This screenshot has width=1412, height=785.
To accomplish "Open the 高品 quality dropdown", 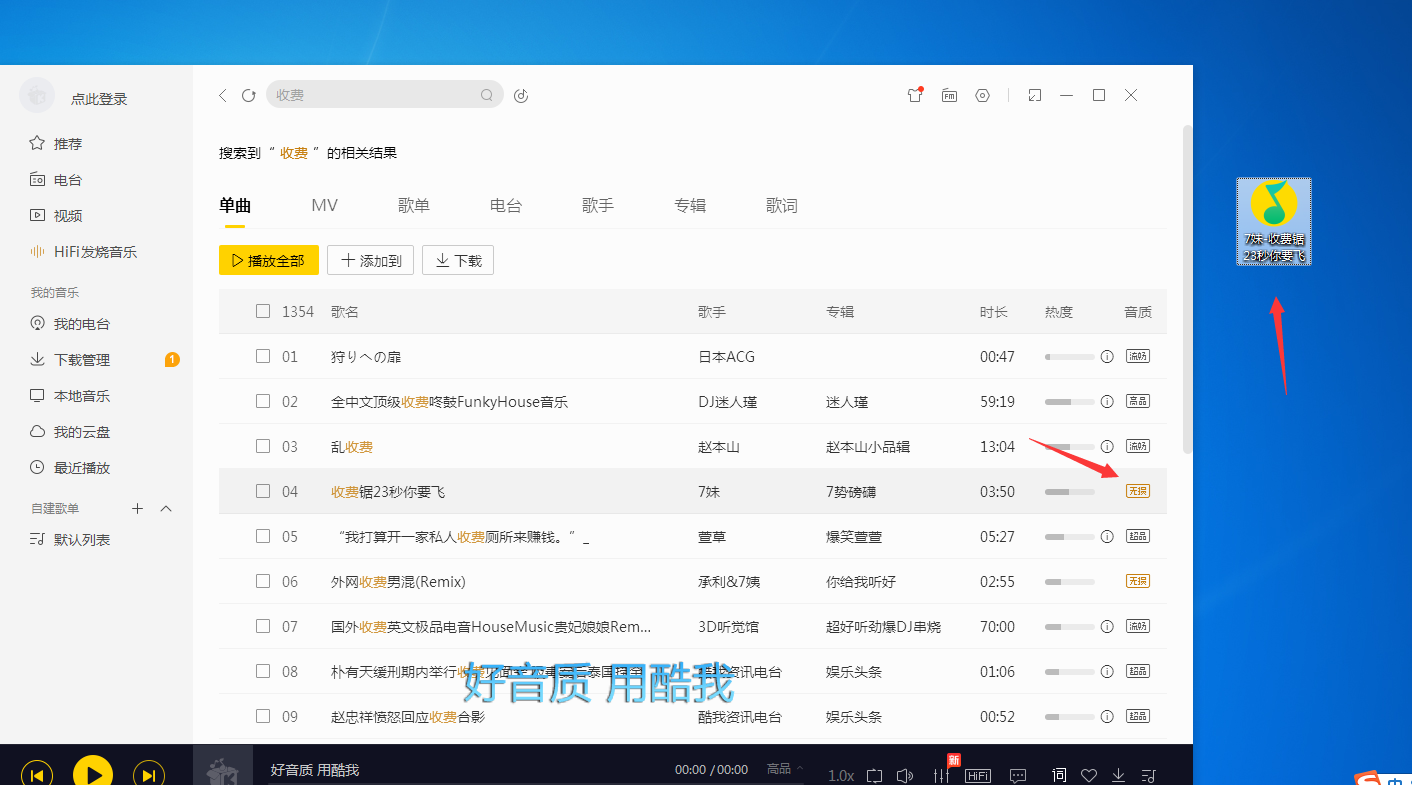I will tap(785, 768).
